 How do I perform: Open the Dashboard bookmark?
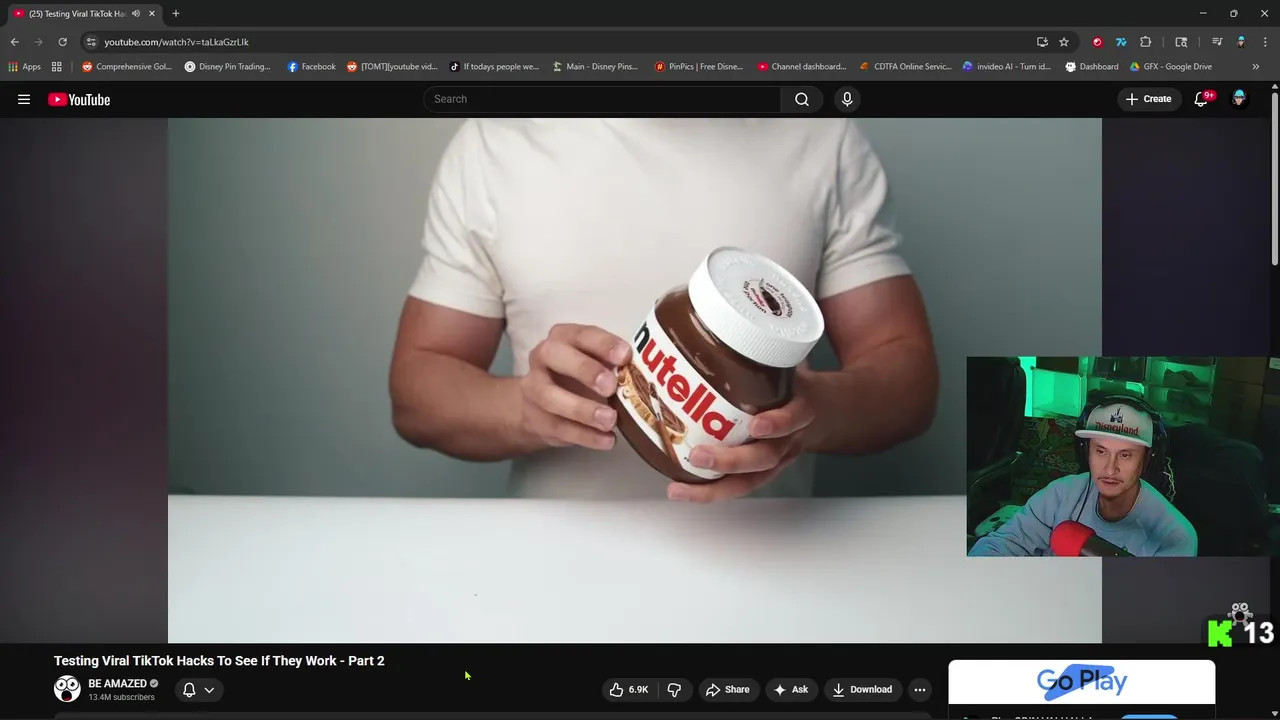(1092, 67)
